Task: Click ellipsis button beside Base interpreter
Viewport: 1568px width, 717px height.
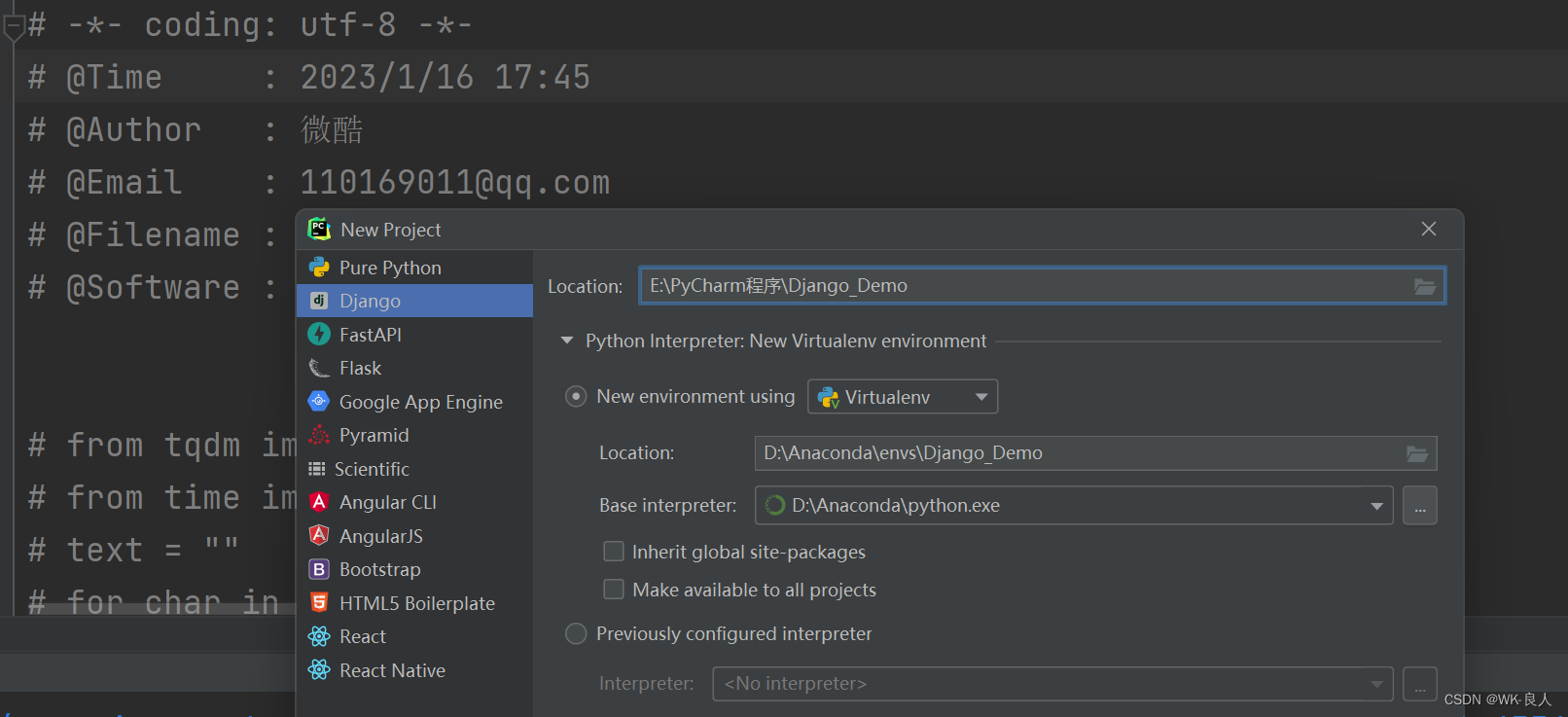Action: 1420,506
